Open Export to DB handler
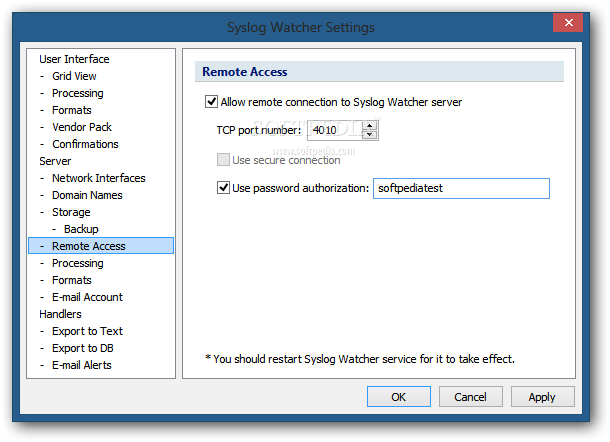 (x=82, y=348)
